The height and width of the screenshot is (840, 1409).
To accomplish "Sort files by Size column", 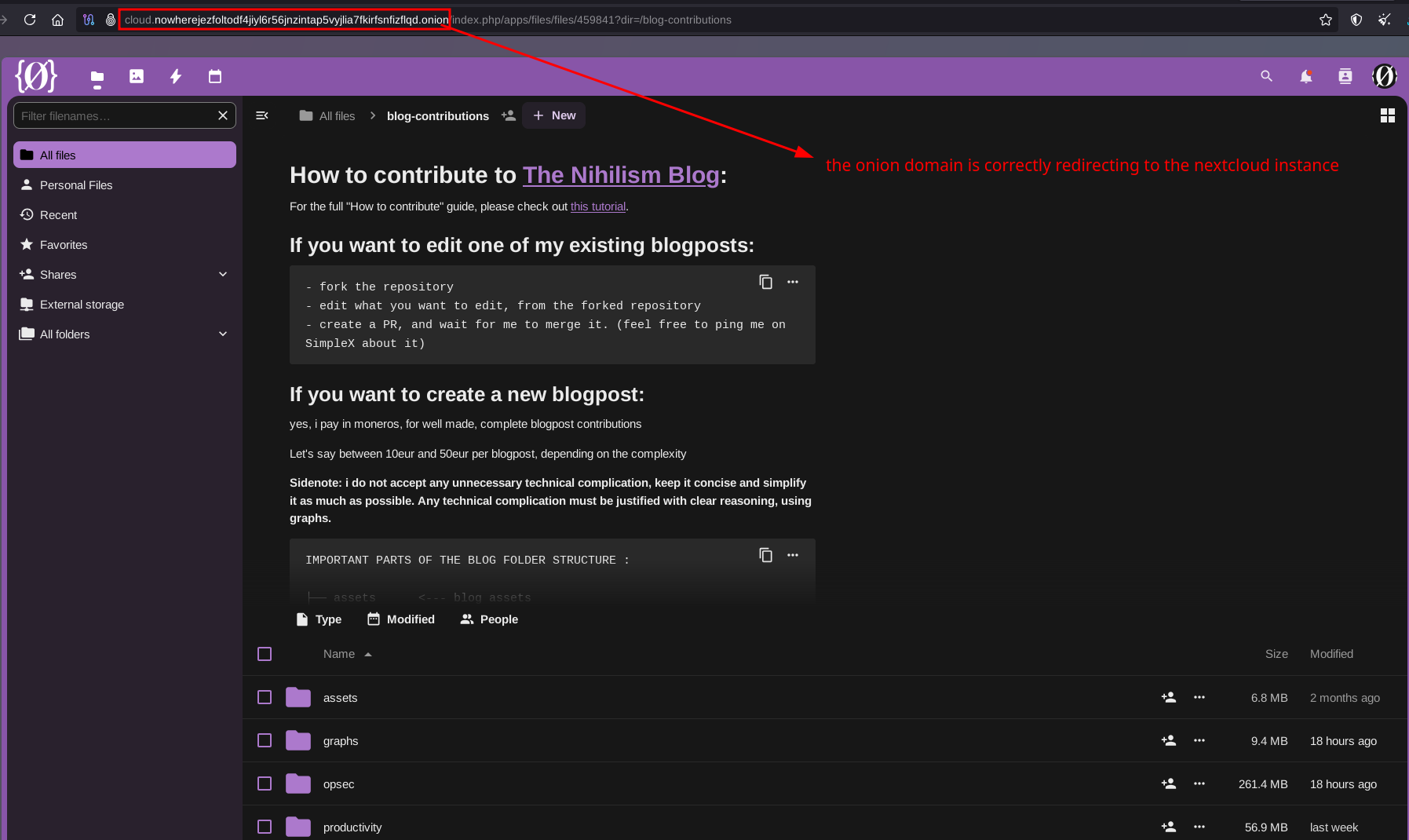I will 1276,654.
